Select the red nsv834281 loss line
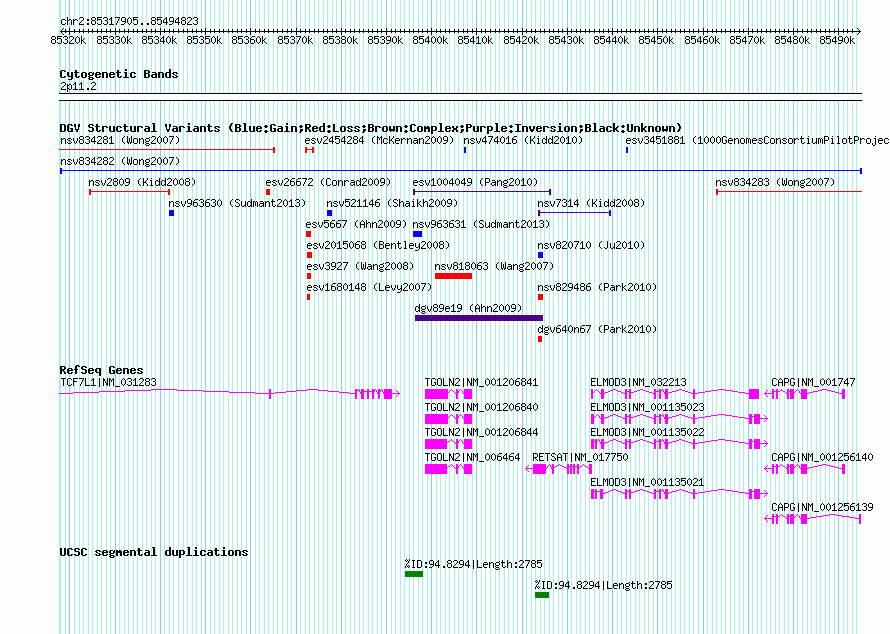This screenshot has height=634, width=890. (167, 150)
